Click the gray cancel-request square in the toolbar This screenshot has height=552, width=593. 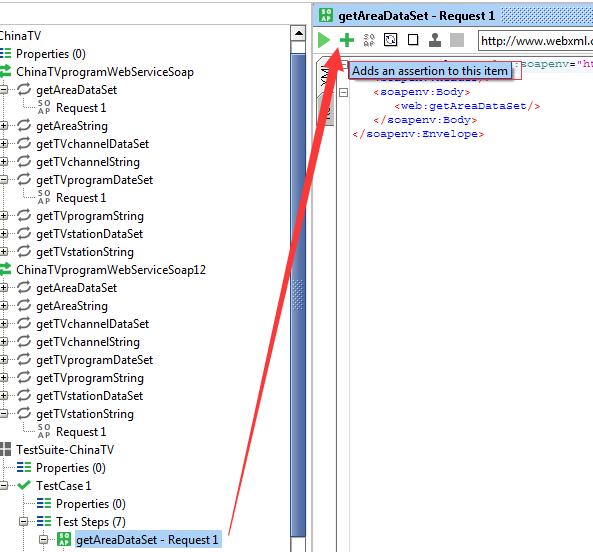pyautogui.click(x=457, y=40)
